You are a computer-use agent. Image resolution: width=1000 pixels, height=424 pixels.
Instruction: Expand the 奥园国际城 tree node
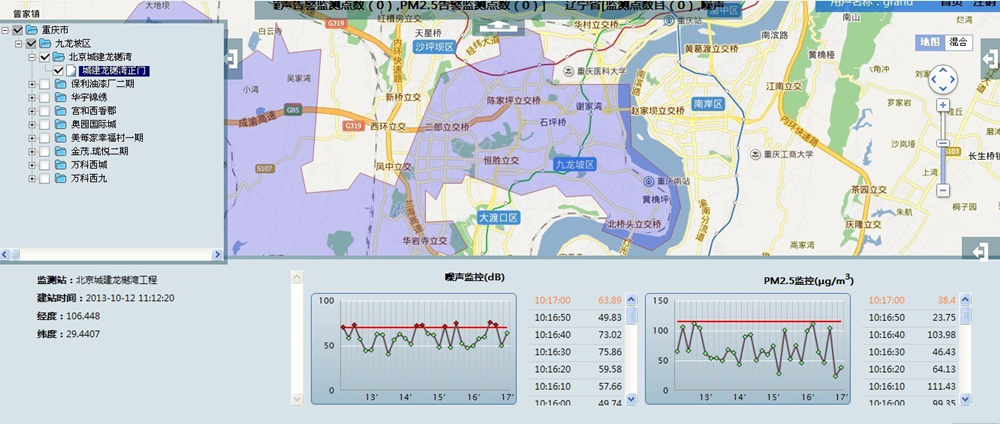coord(32,124)
